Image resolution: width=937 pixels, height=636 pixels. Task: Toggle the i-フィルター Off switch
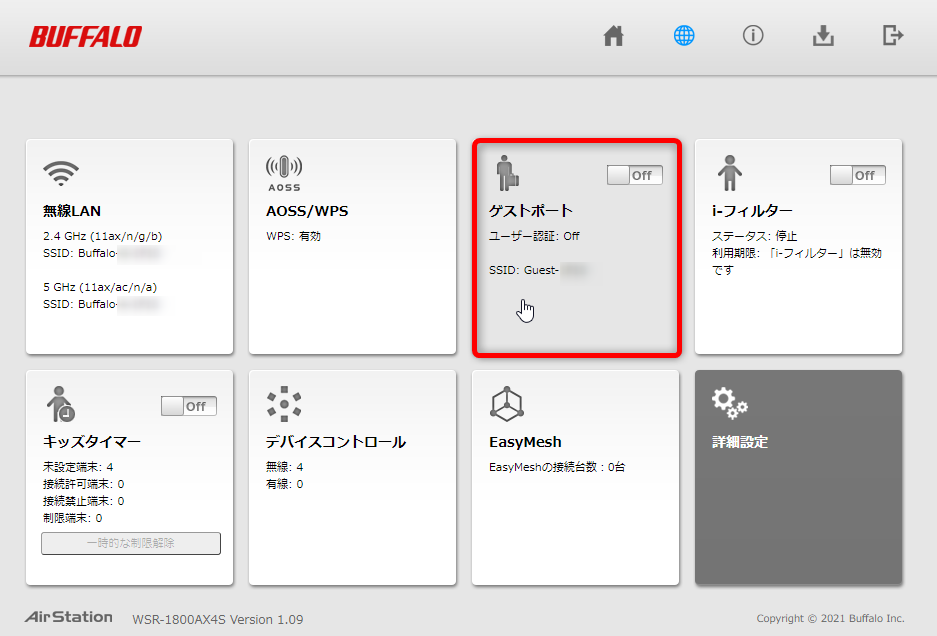[858, 175]
